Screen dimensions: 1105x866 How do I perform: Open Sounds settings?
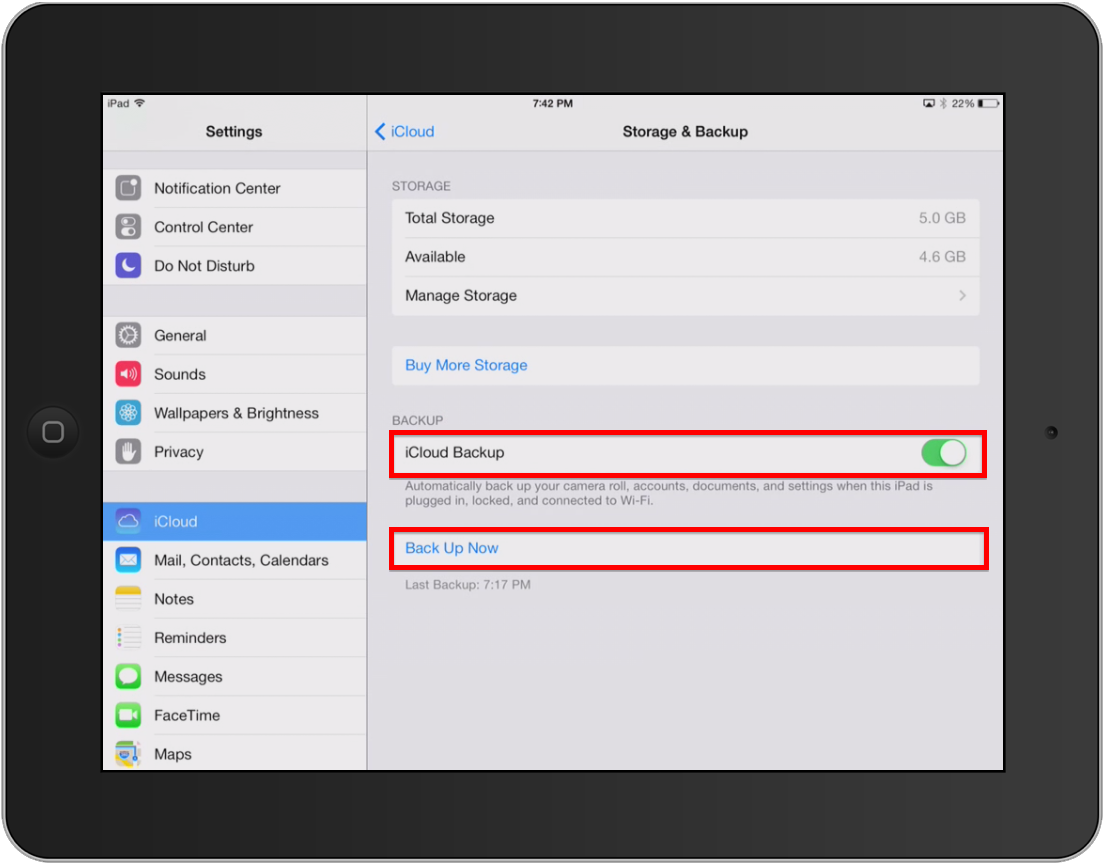point(235,374)
